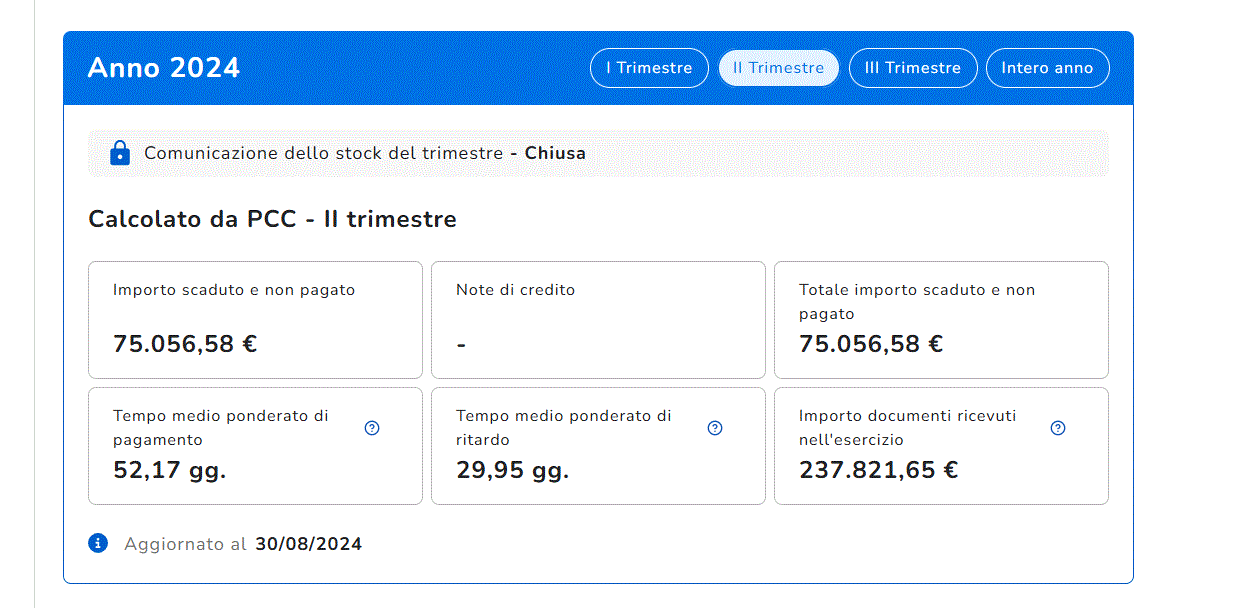The width and height of the screenshot is (1239, 608).
Task: Click the 237.821,65 € documents amount
Action: click(878, 470)
